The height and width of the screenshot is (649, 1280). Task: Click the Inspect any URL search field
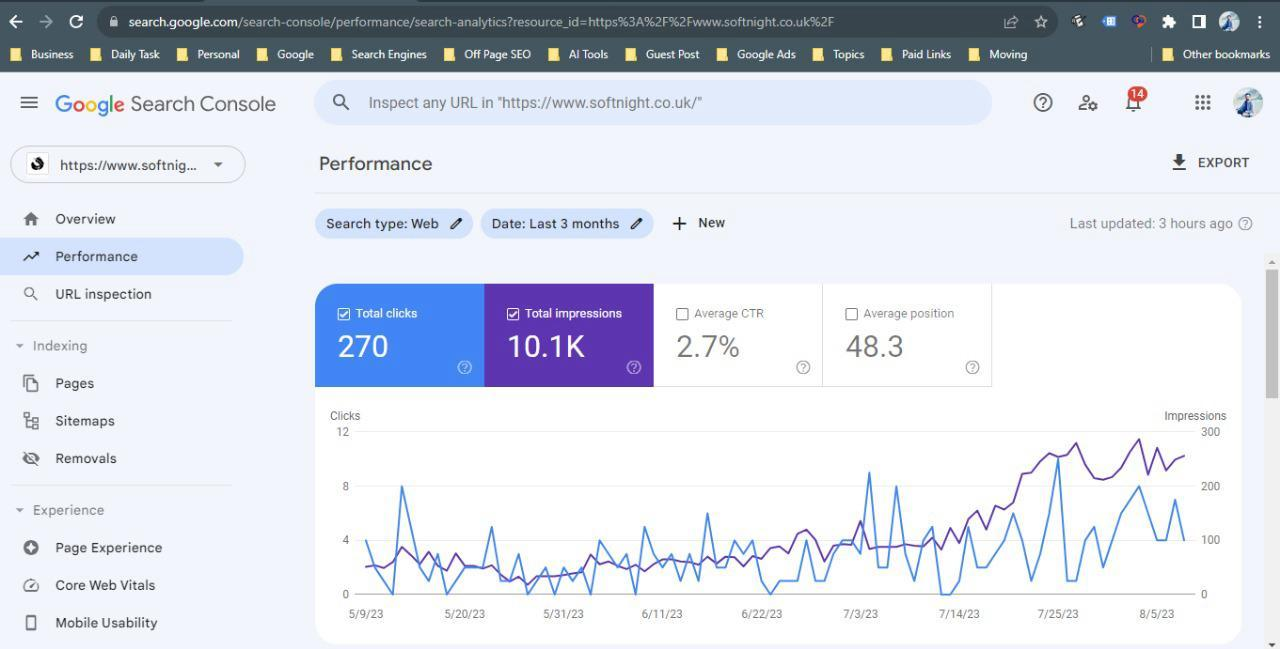click(653, 102)
